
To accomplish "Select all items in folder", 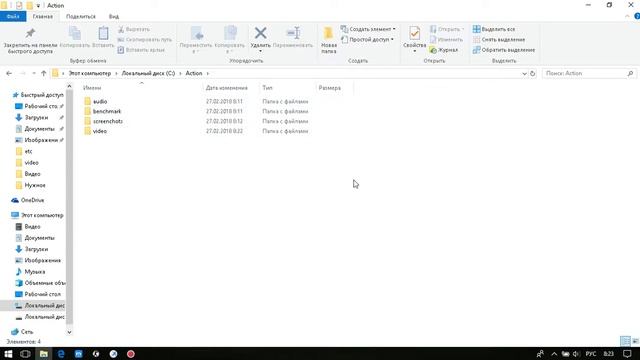I will pos(494,29).
